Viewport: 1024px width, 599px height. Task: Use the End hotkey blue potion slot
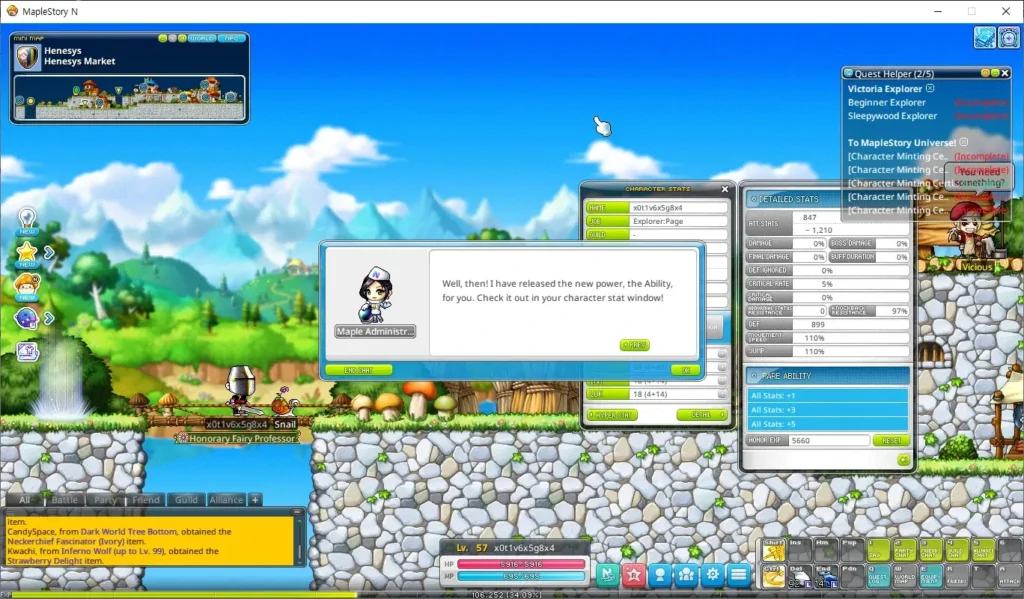pyautogui.click(x=825, y=576)
